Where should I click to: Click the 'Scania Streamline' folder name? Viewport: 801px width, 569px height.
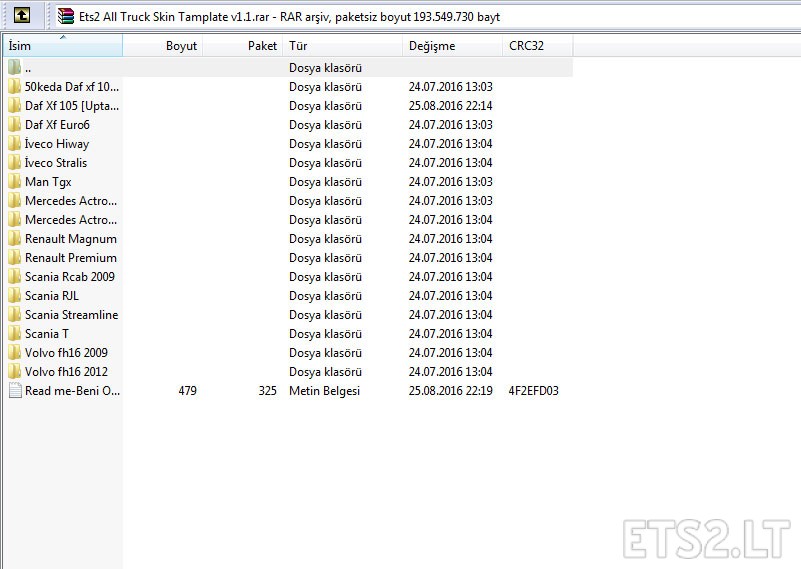click(72, 315)
